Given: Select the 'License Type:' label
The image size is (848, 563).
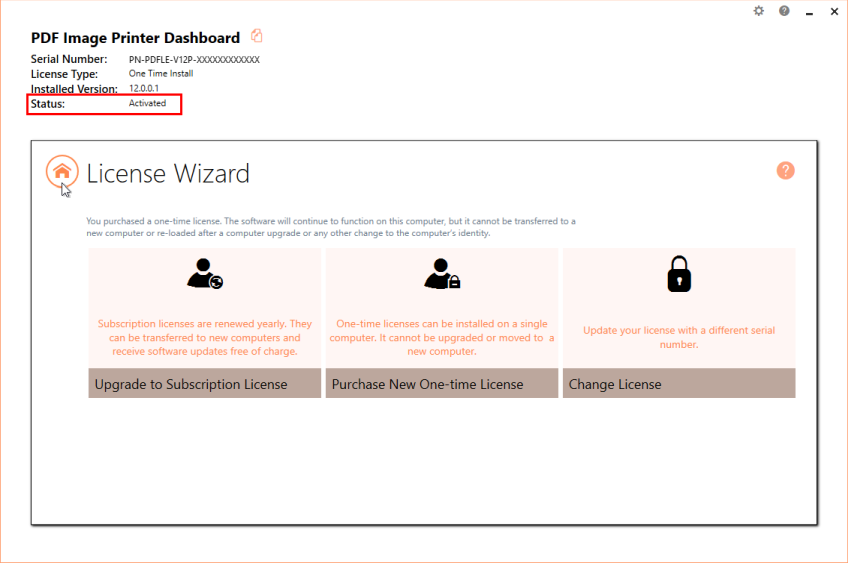Looking at the screenshot, I should coord(64,74).
